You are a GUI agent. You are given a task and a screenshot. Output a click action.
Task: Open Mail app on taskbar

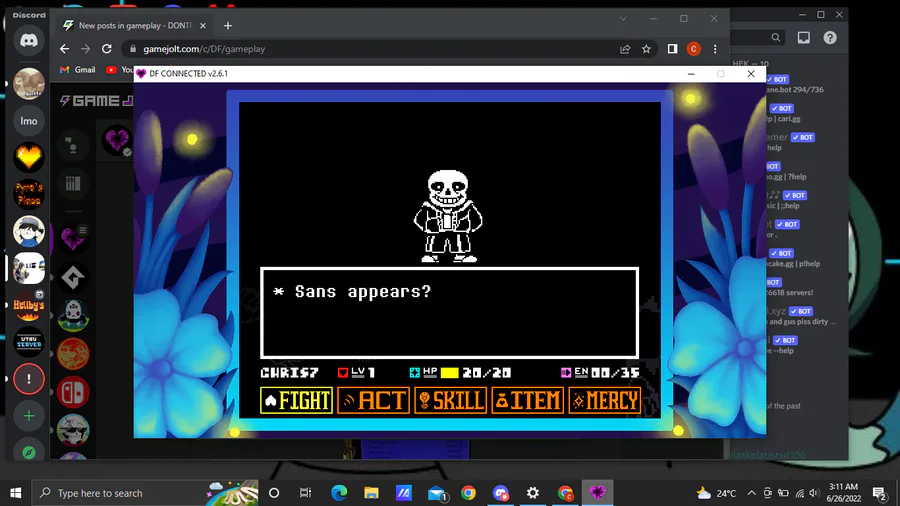pyautogui.click(x=436, y=493)
